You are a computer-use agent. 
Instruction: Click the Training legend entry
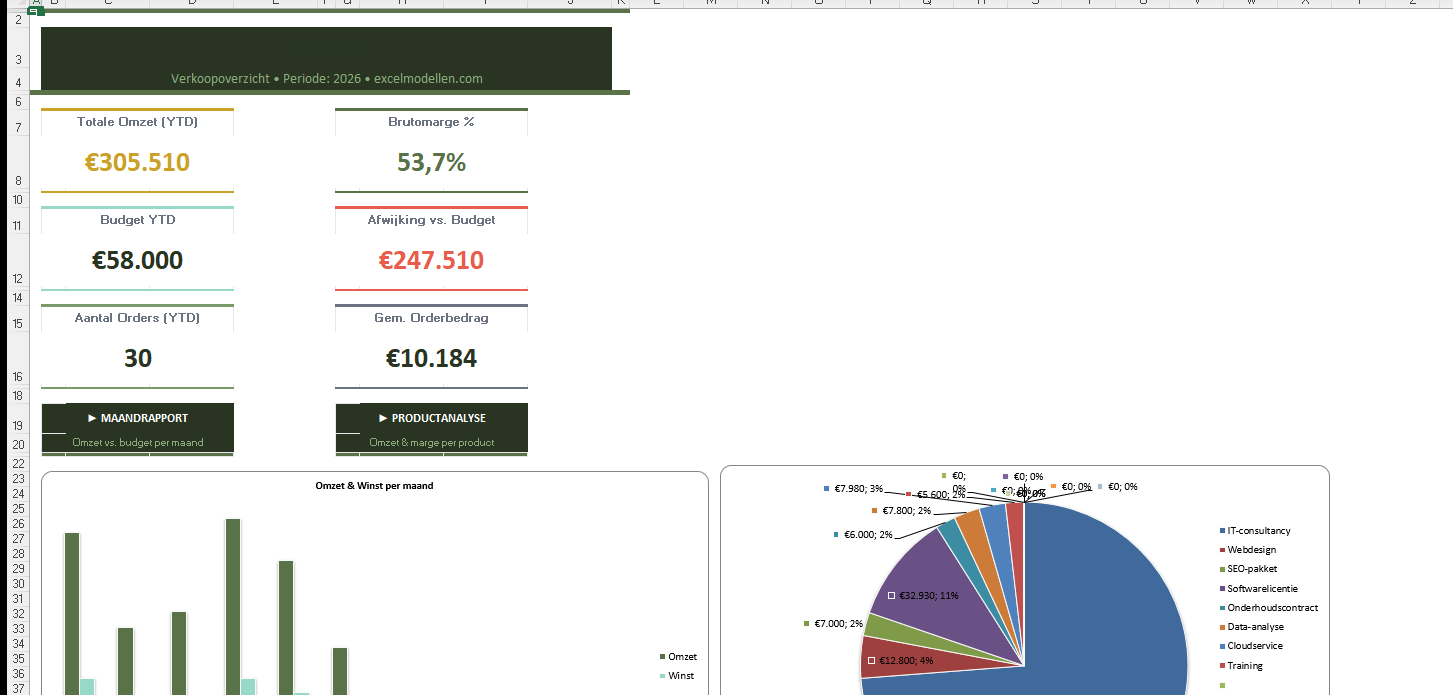(1244, 665)
